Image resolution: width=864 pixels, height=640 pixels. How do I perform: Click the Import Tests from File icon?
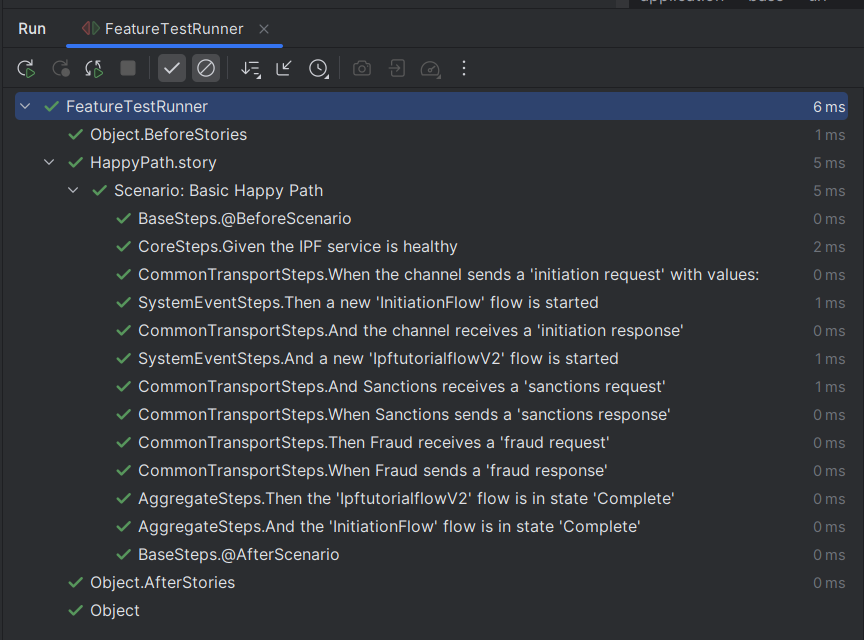coord(395,68)
